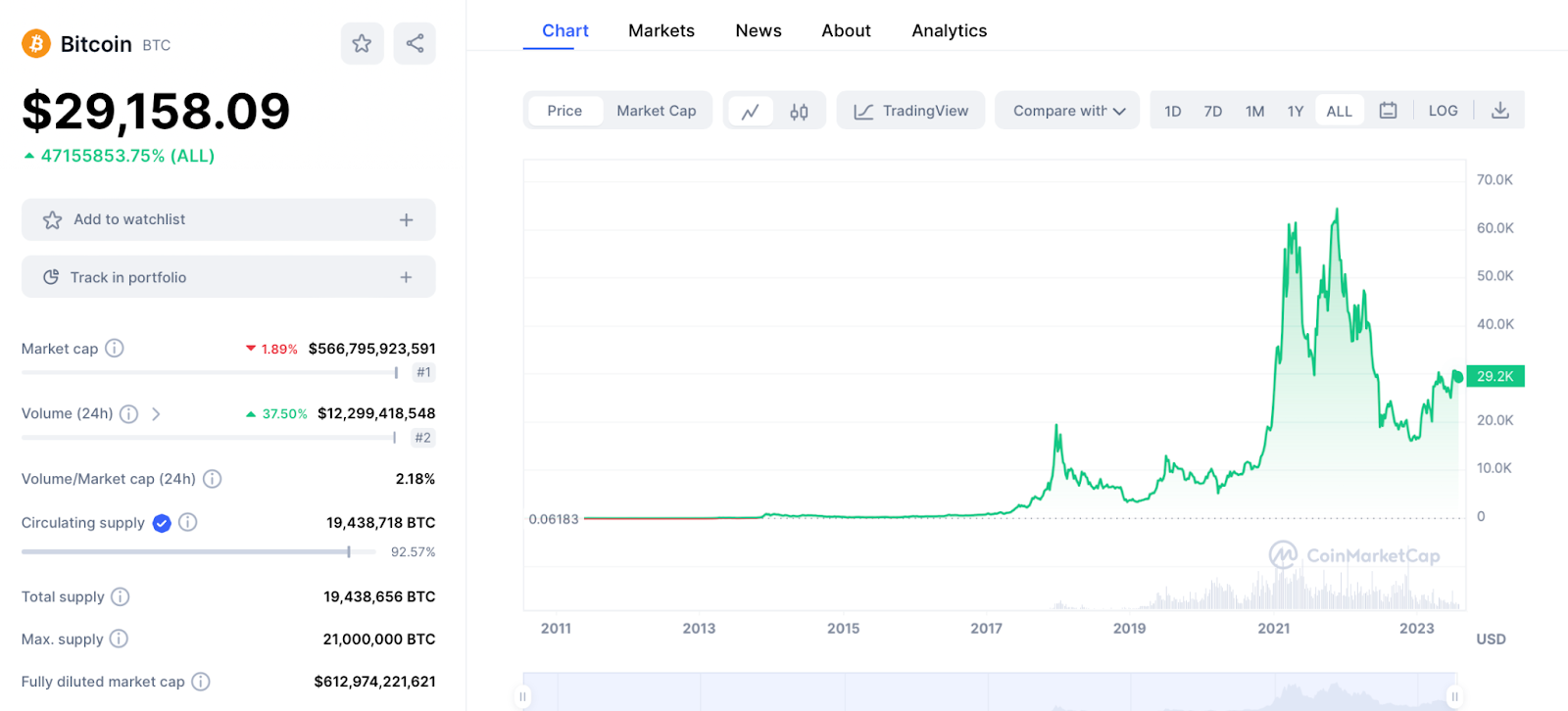Screen dimensions: 1568x711
Task: Click right handle of range selector
Action: point(1455,696)
